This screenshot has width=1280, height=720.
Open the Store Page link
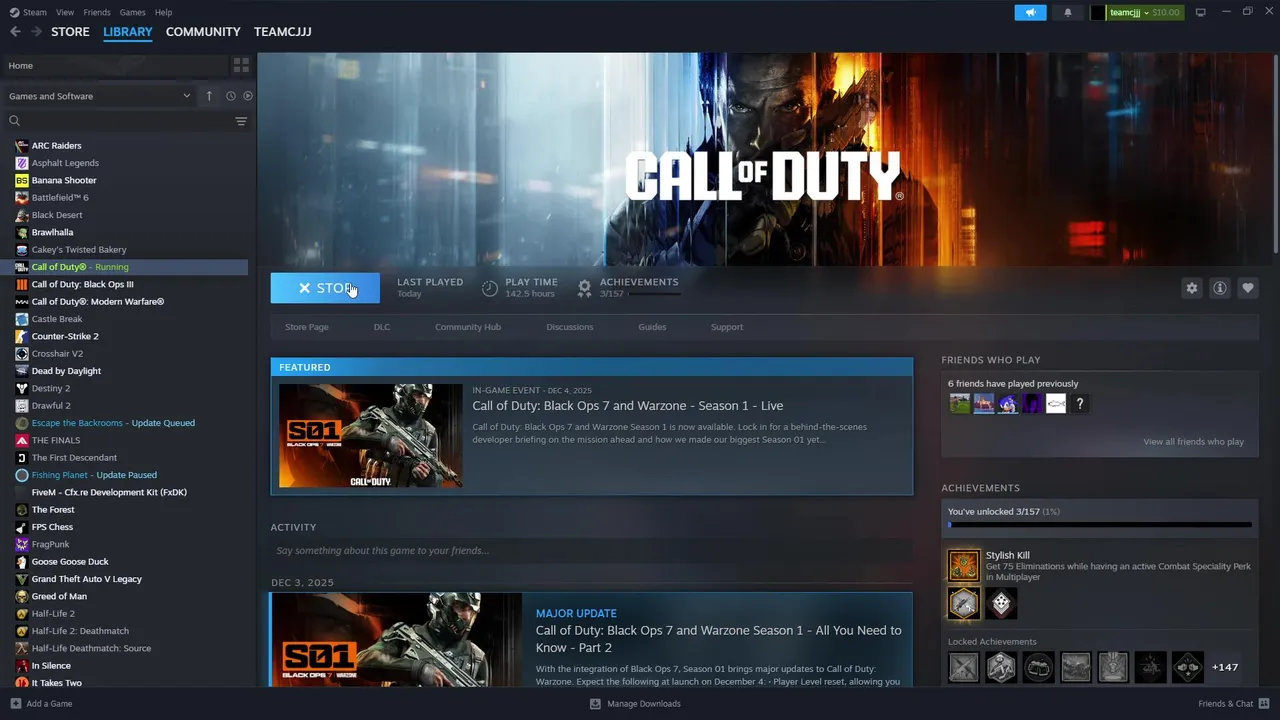pyautogui.click(x=307, y=327)
